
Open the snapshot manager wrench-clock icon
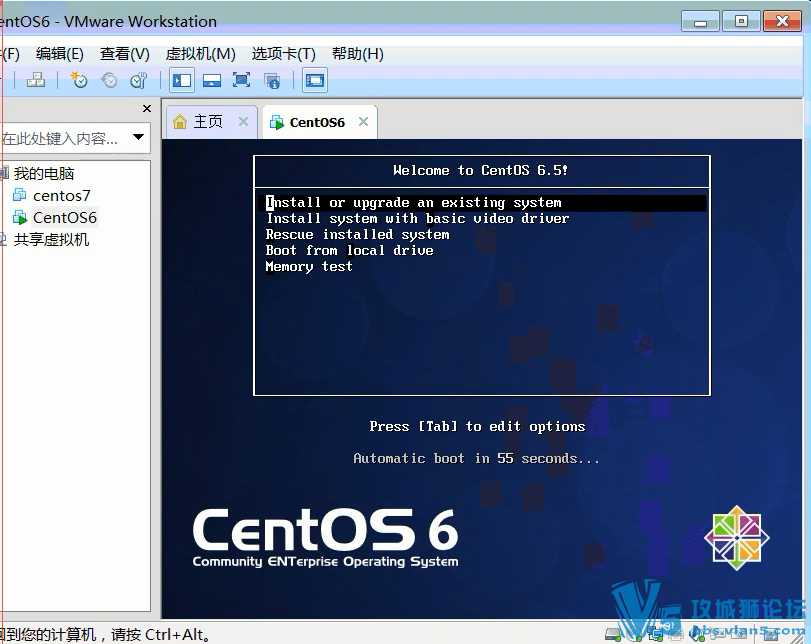139,80
